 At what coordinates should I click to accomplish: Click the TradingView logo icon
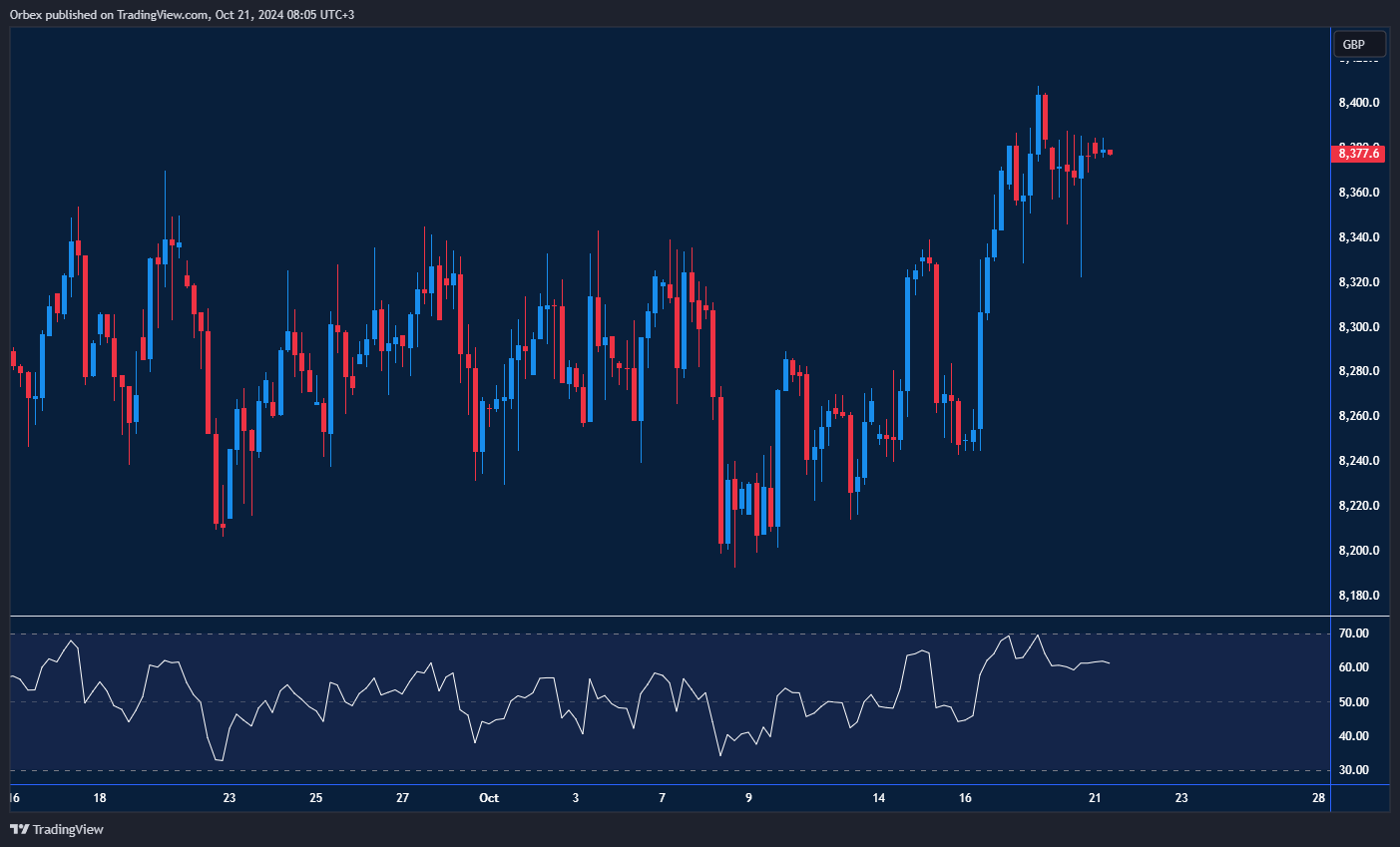tap(19, 829)
